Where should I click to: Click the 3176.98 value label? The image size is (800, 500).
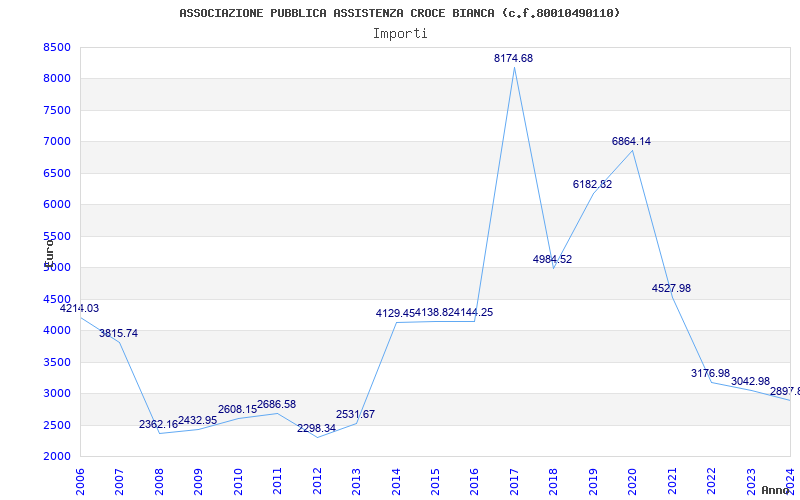[711, 373]
